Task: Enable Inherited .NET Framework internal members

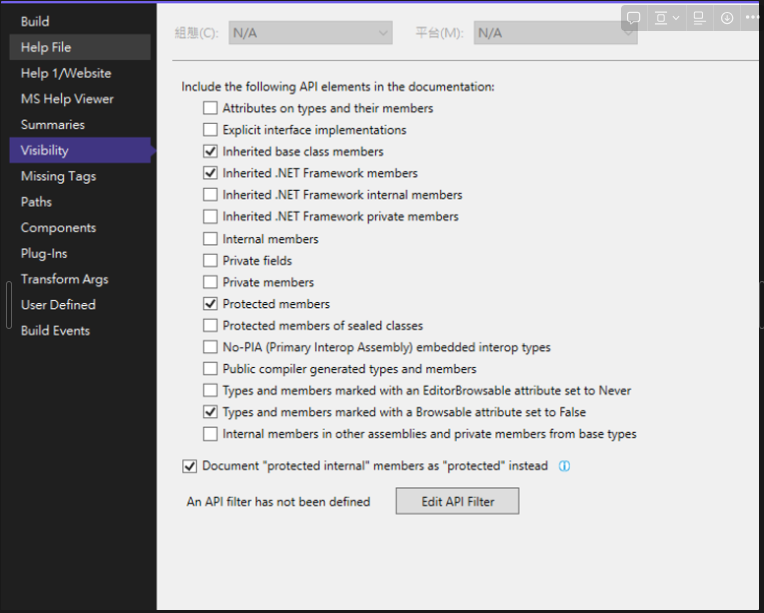Action: point(210,194)
